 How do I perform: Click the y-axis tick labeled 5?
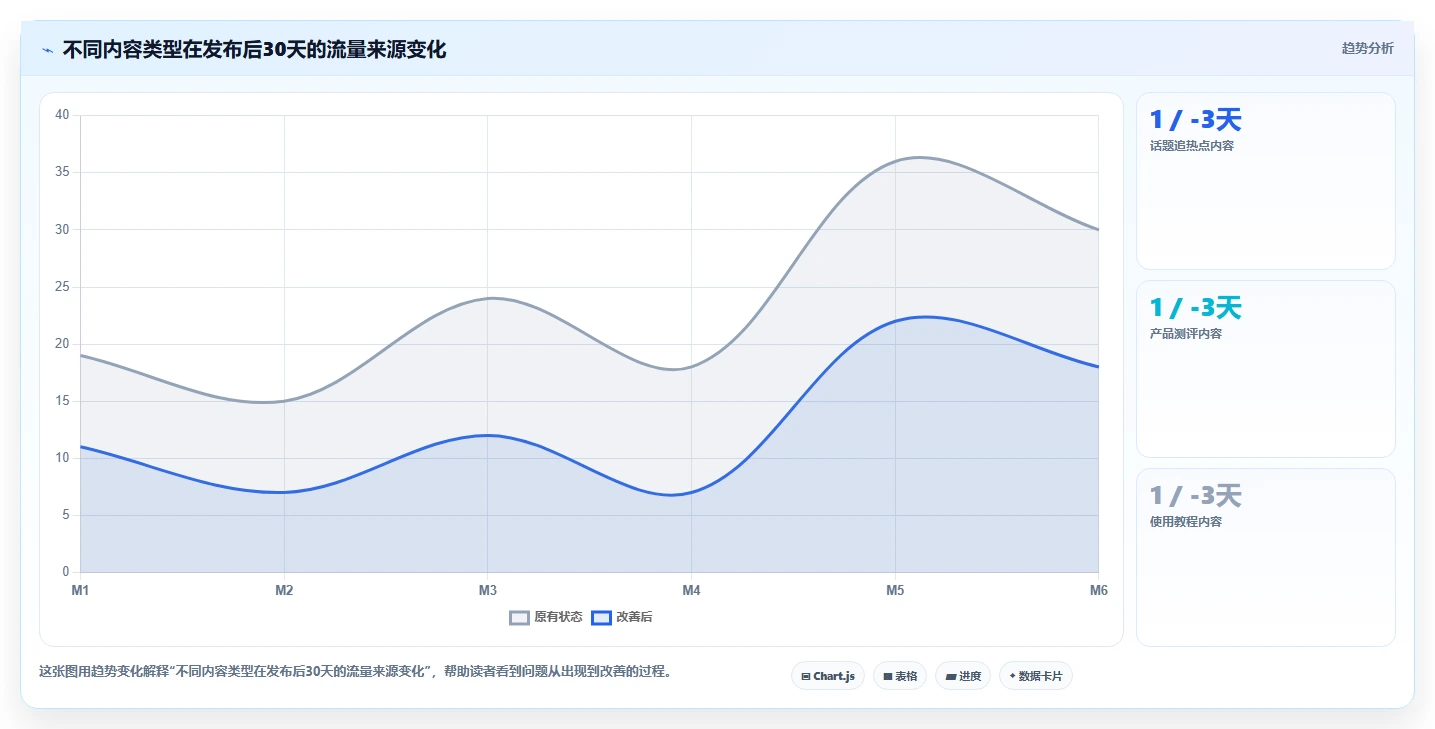coord(65,515)
